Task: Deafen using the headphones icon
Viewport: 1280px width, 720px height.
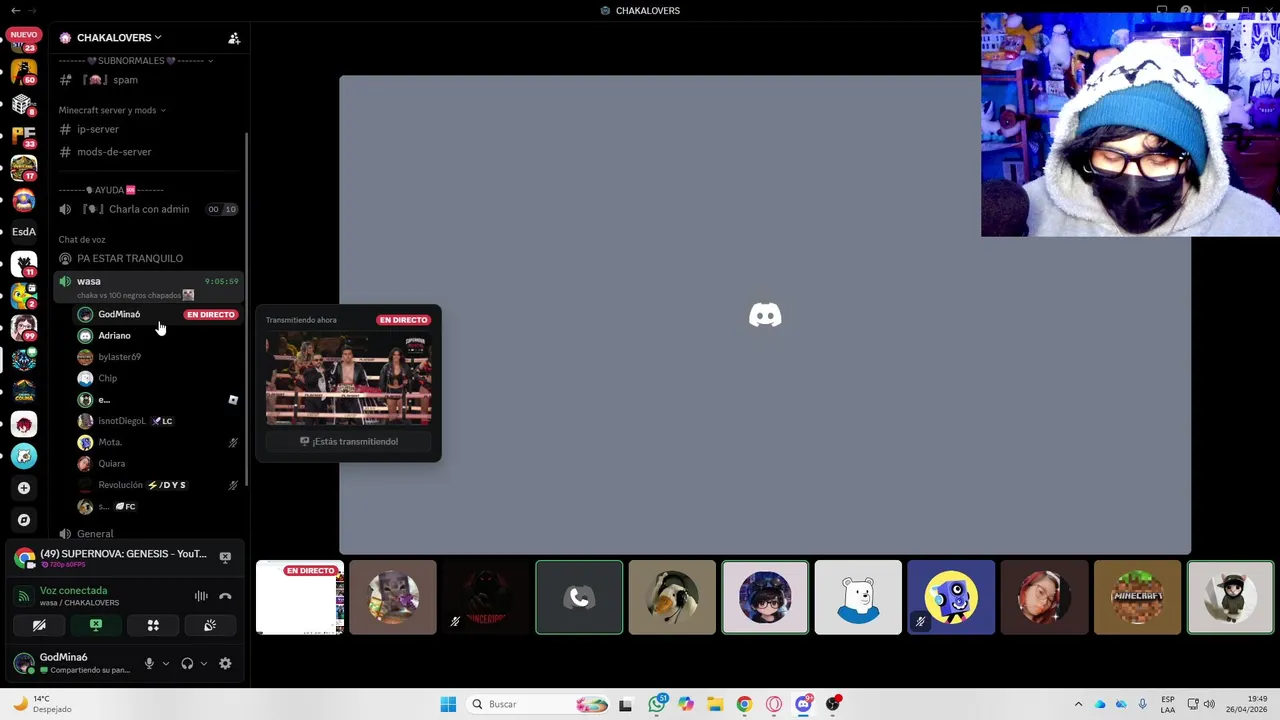Action: 187,663
